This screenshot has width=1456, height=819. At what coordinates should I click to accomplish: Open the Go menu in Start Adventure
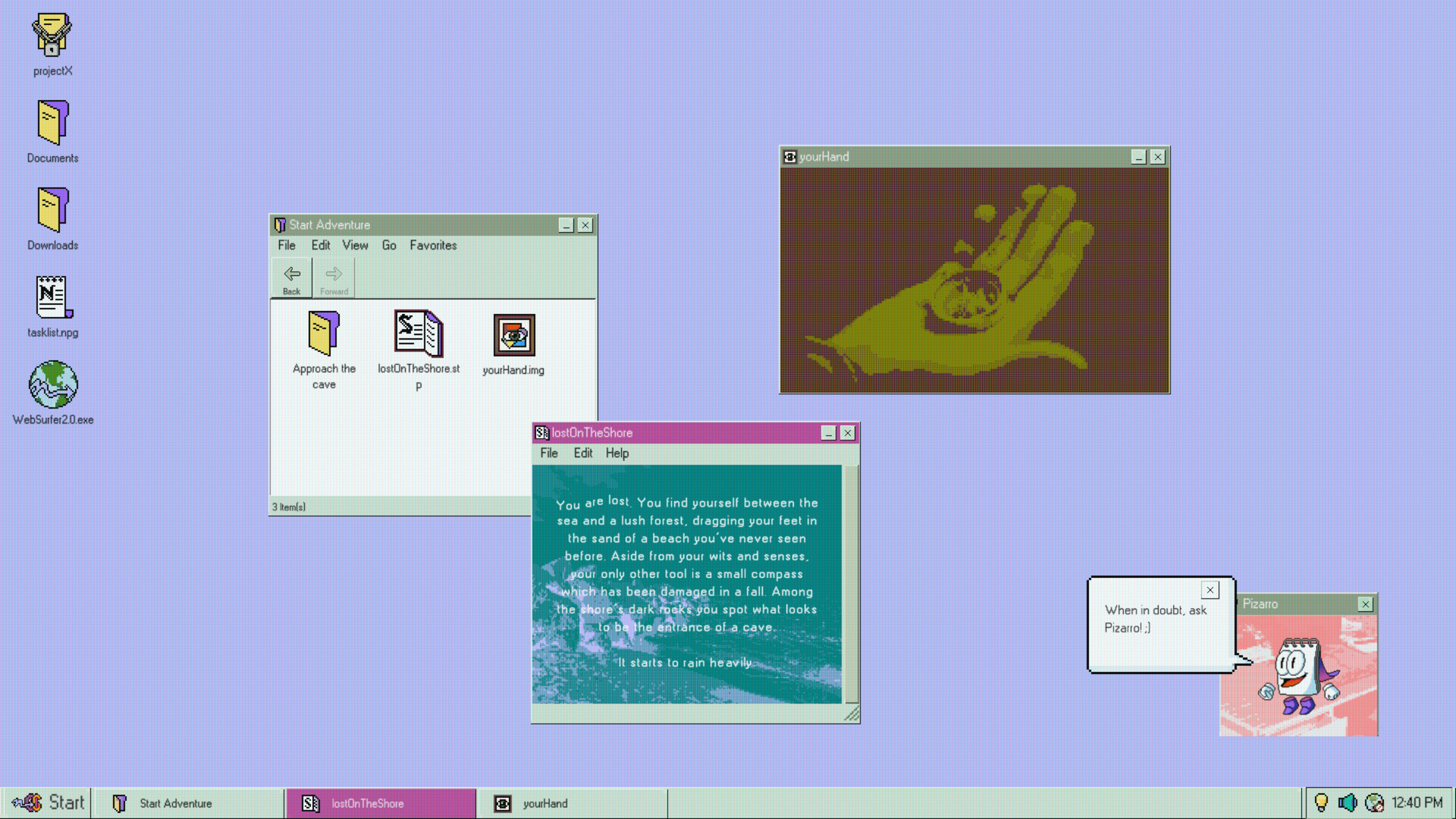389,245
